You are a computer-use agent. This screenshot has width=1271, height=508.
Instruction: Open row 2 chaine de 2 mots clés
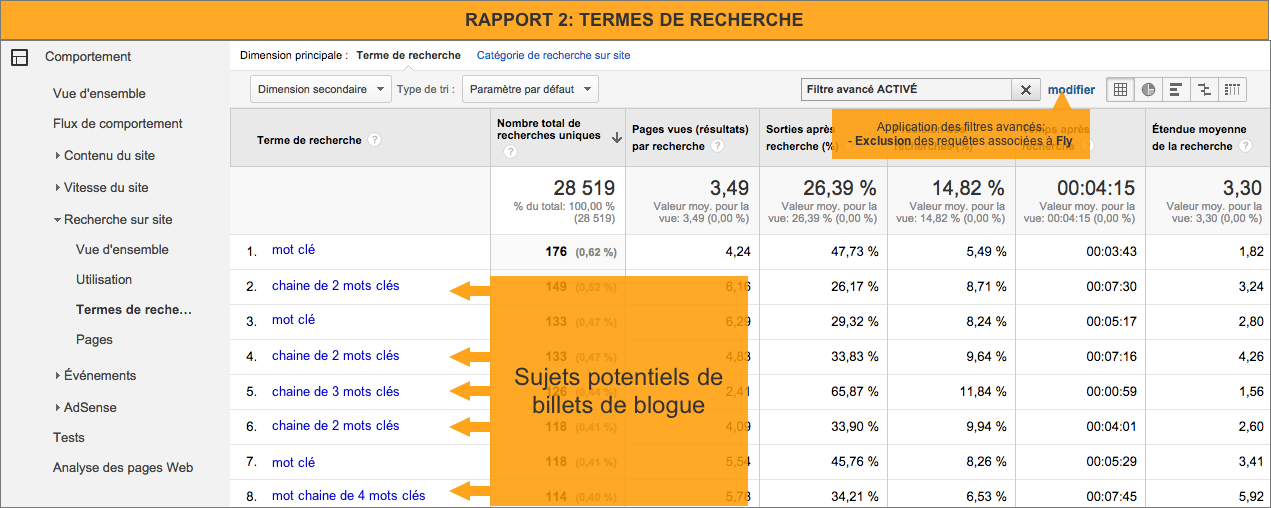tap(335, 286)
